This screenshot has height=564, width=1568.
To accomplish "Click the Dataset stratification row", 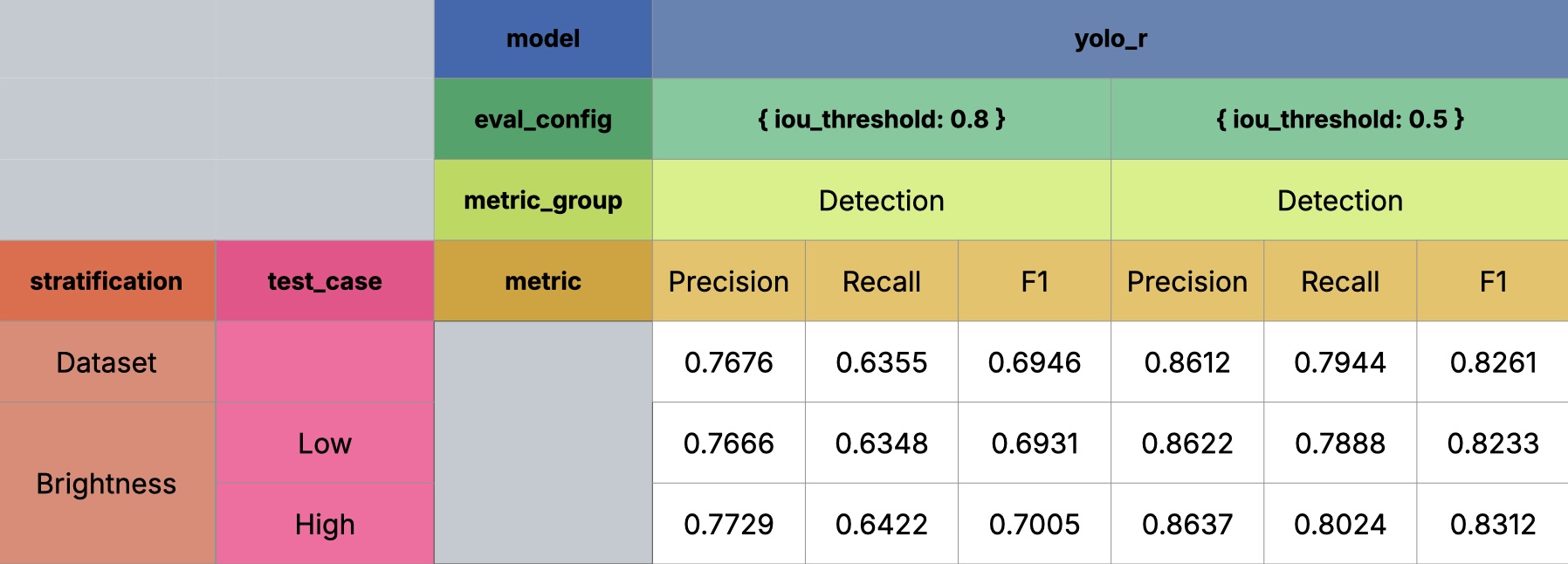I will coord(107,362).
